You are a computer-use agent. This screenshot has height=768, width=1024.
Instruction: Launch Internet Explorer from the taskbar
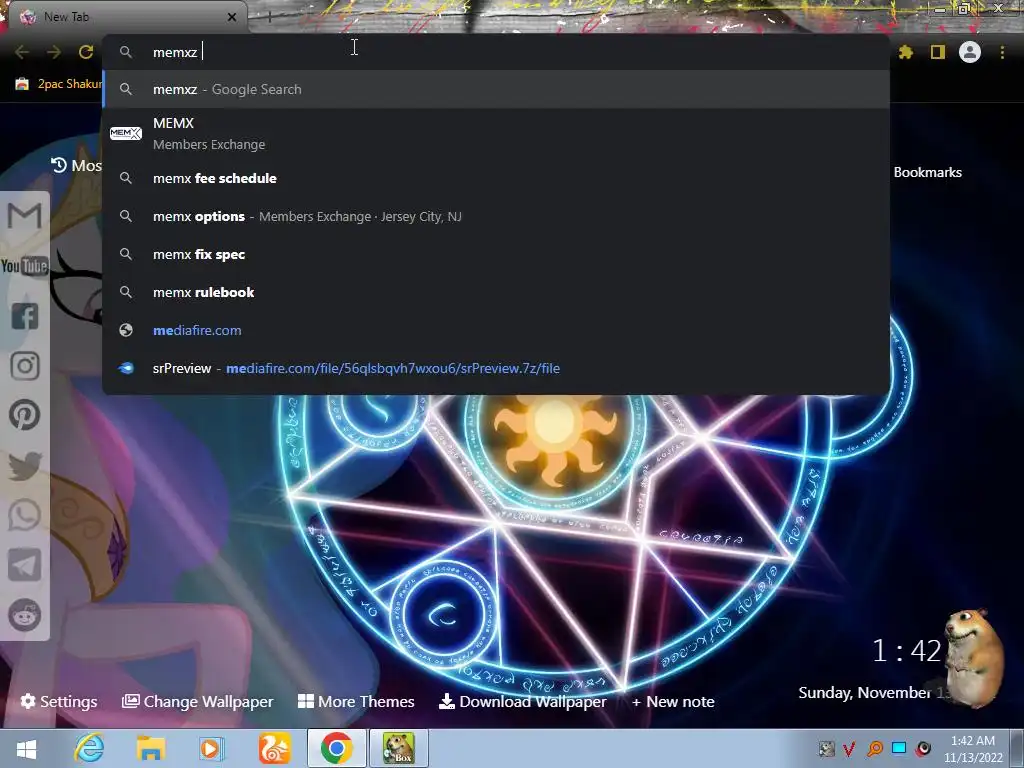pyautogui.click(x=89, y=748)
